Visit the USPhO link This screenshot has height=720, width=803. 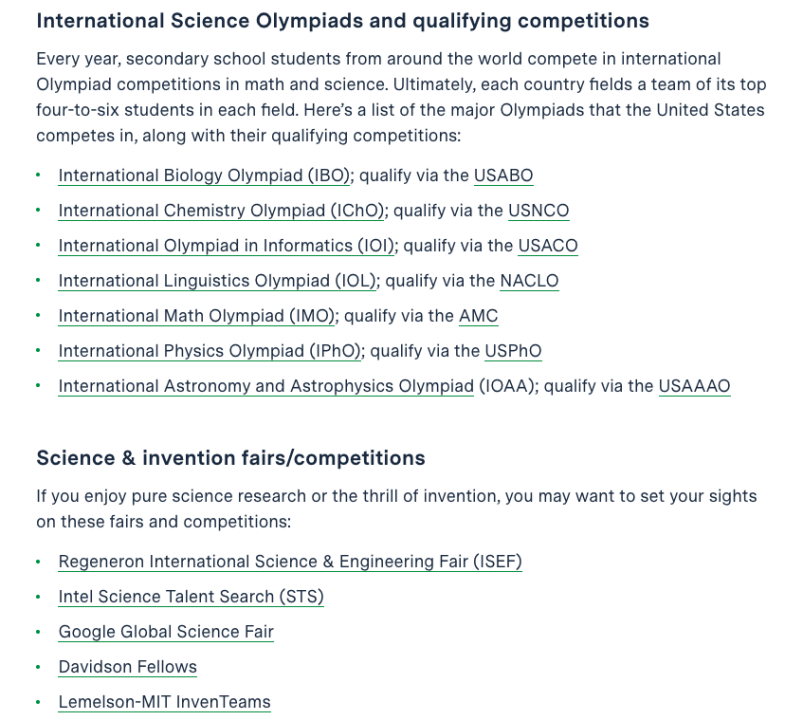point(513,351)
